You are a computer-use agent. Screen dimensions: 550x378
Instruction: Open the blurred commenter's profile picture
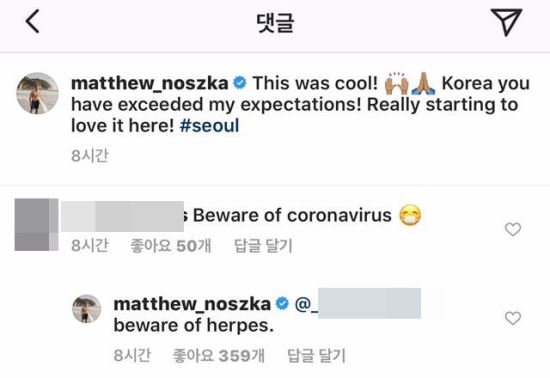pos(36,224)
